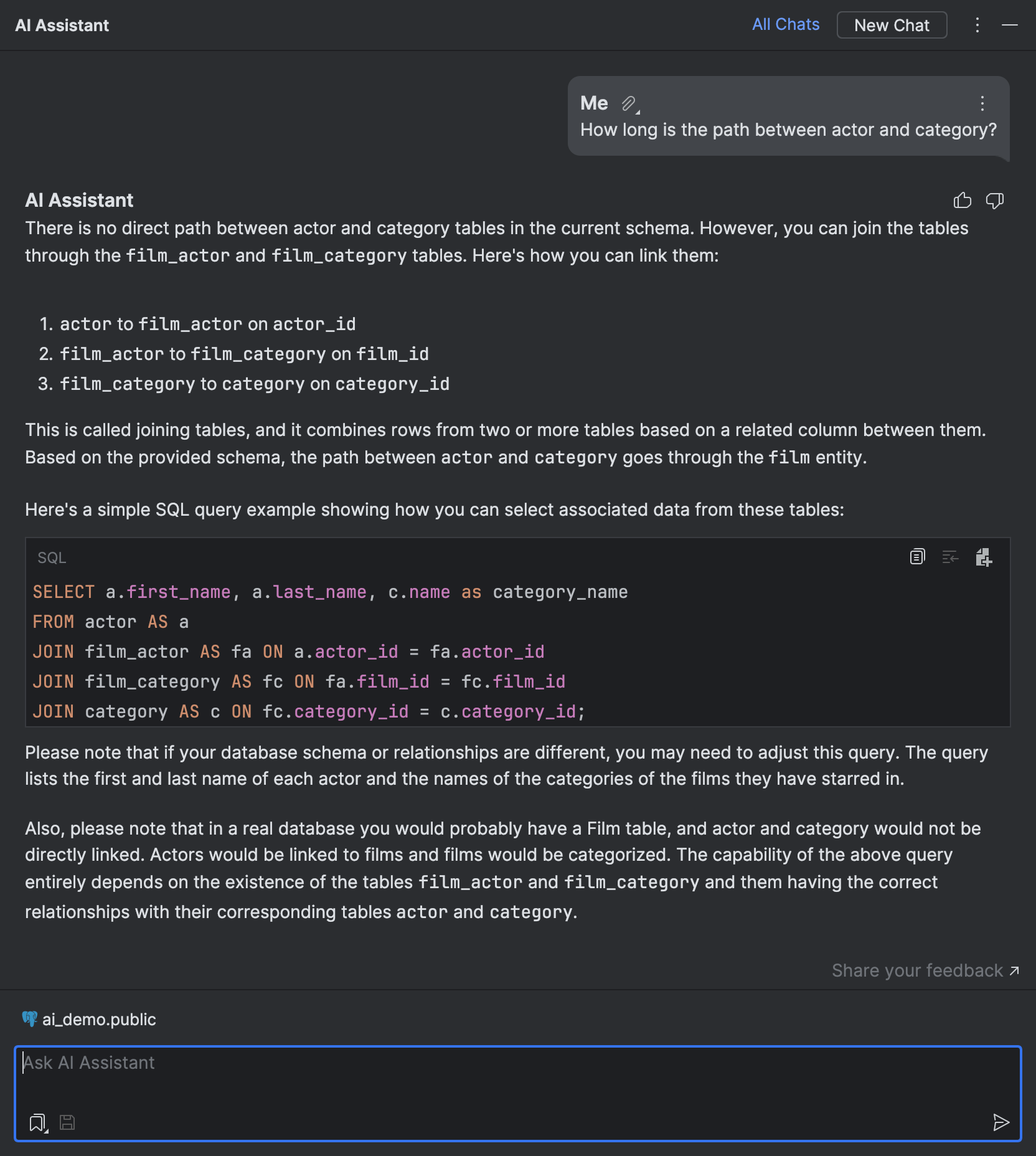Click the PostgreSQL icon beside ai_demo.public
Image resolution: width=1036 pixels, height=1156 pixels.
(x=29, y=1019)
